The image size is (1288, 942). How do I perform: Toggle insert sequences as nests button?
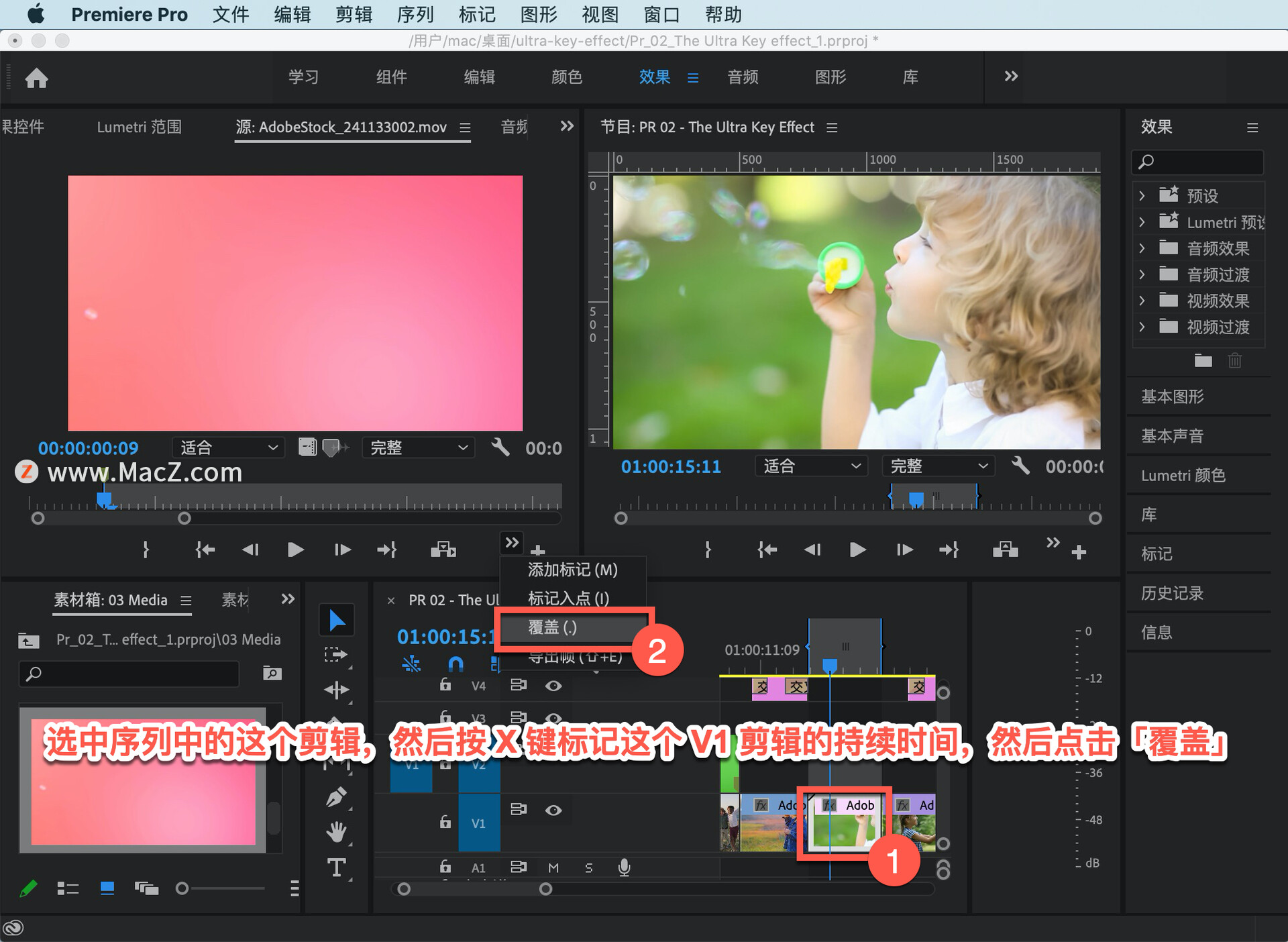(x=411, y=664)
